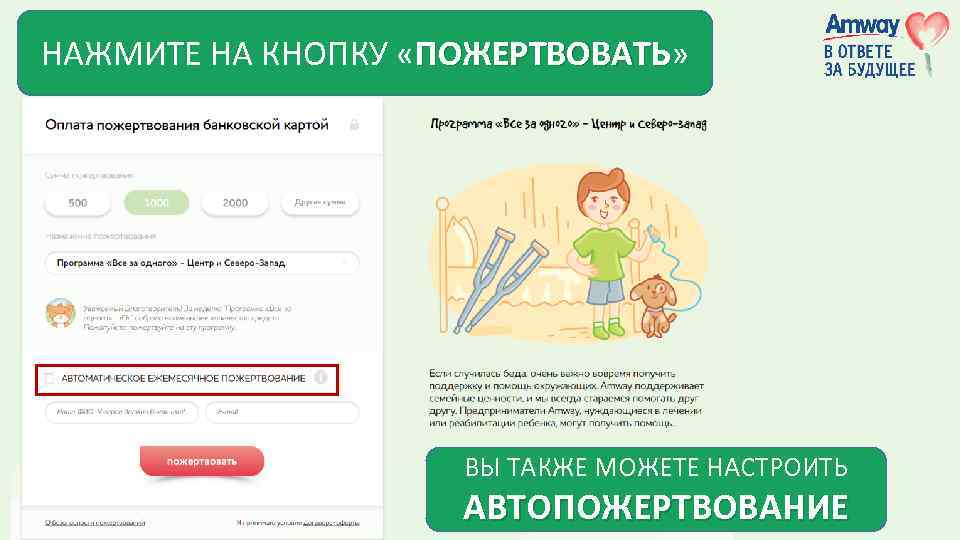Click the dropdown arrow of the program selector
Screen dimensions: 960x540
click(345, 263)
